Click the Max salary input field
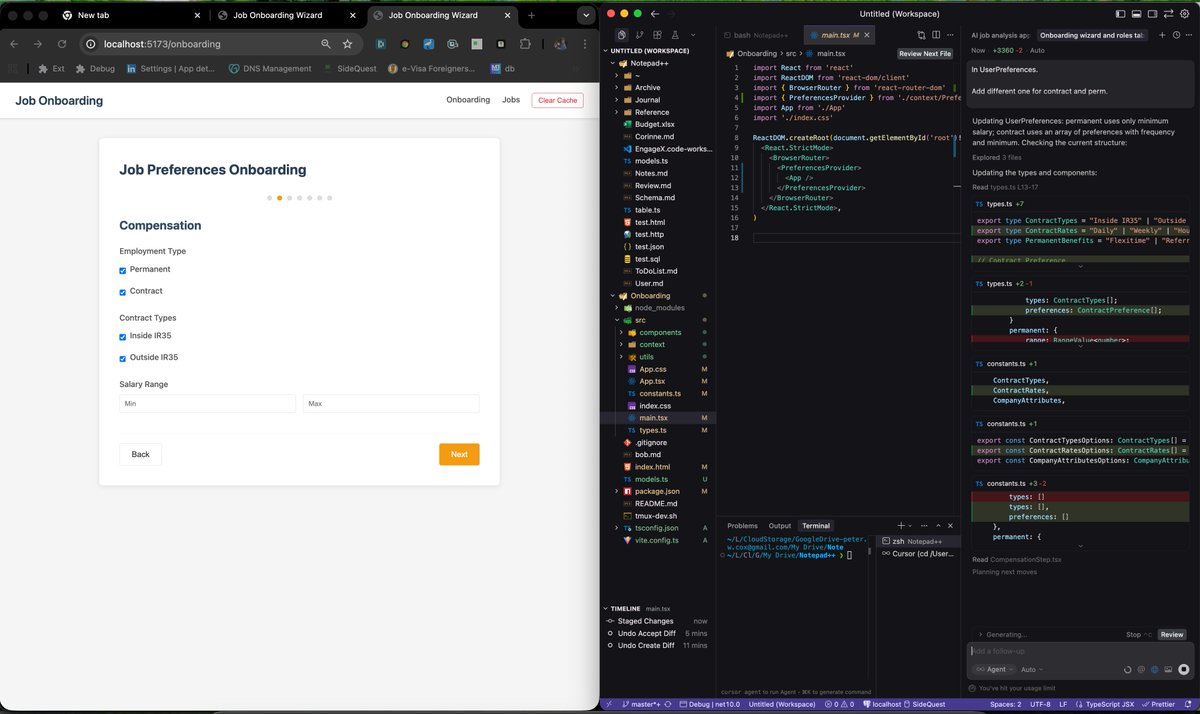Image resolution: width=1200 pixels, height=714 pixels. tap(391, 404)
